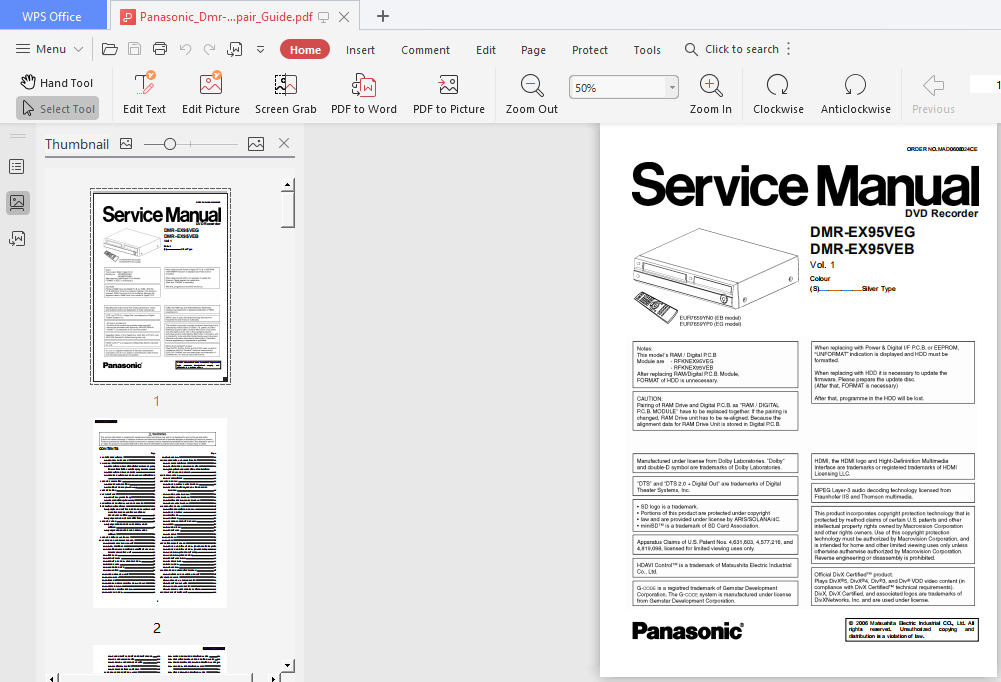Screen dimensions: 1001x682
Task: Close the Thumbnail panel
Action: click(284, 143)
